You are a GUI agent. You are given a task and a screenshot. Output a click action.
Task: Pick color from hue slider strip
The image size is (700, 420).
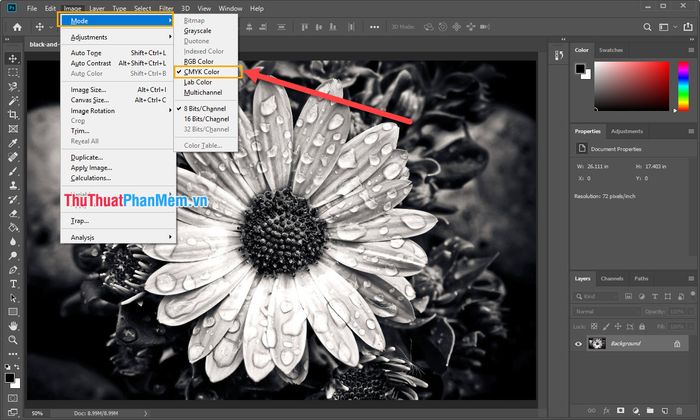click(x=683, y=86)
